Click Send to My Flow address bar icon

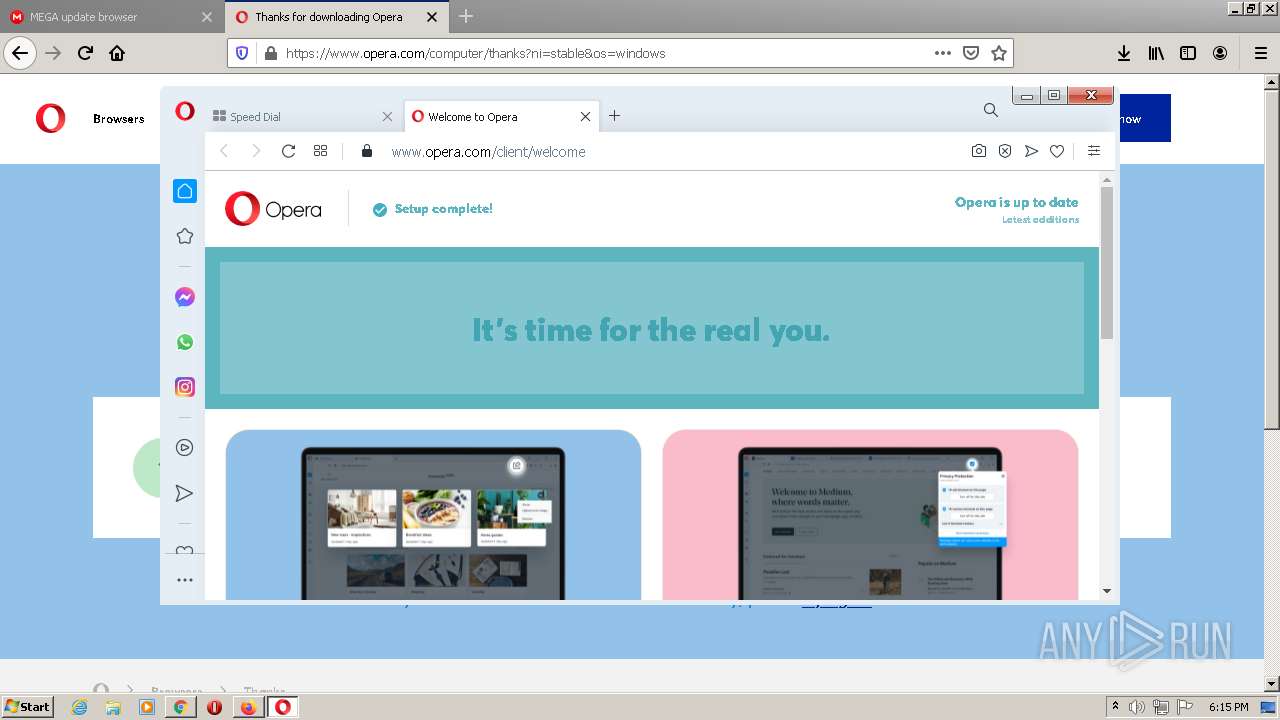[x=1031, y=151]
